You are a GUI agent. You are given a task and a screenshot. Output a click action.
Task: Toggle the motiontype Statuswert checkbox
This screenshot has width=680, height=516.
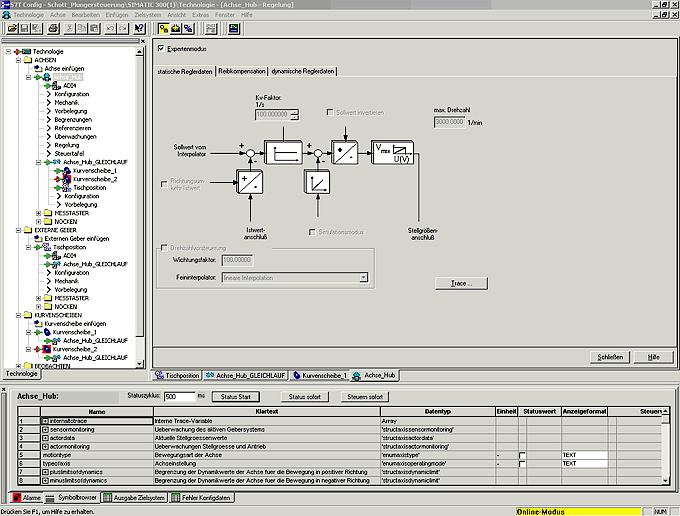click(523, 455)
